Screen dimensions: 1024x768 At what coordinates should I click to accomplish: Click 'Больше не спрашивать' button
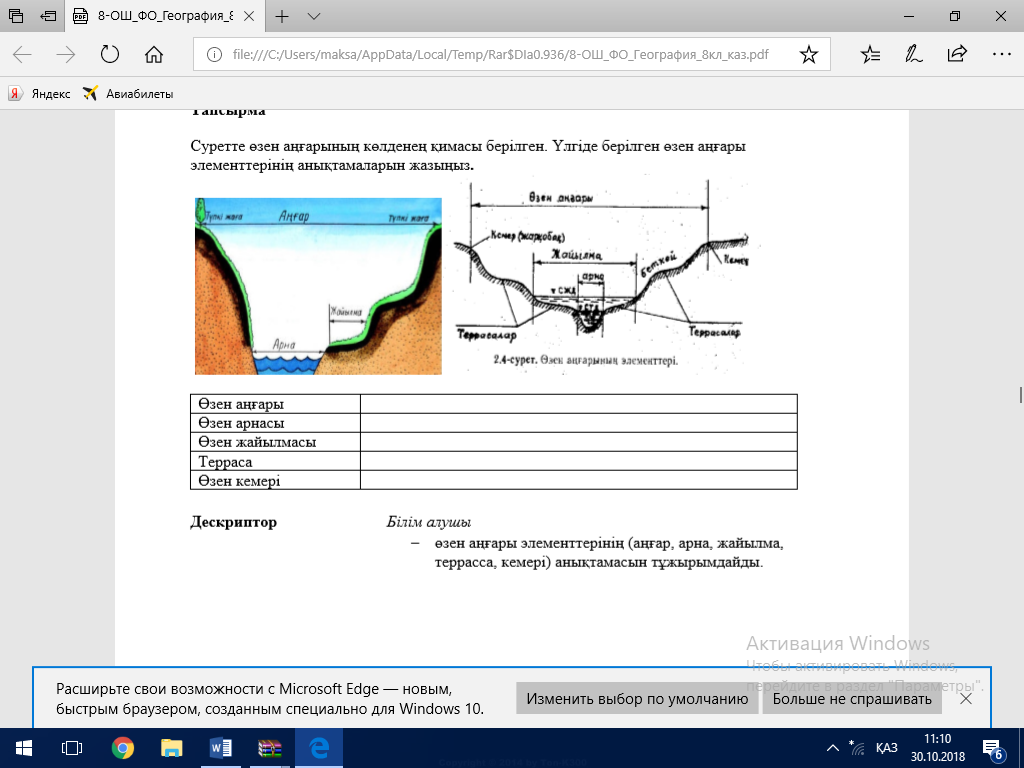tap(852, 699)
